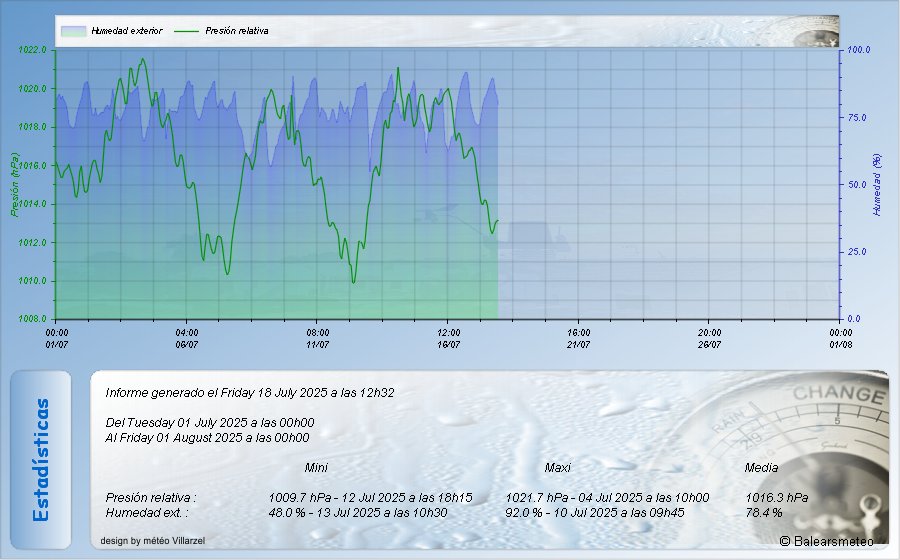Viewport: 900px width, 560px height.
Task: Click the 1012.0 pressure axis value
Action: tap(32, 242)
